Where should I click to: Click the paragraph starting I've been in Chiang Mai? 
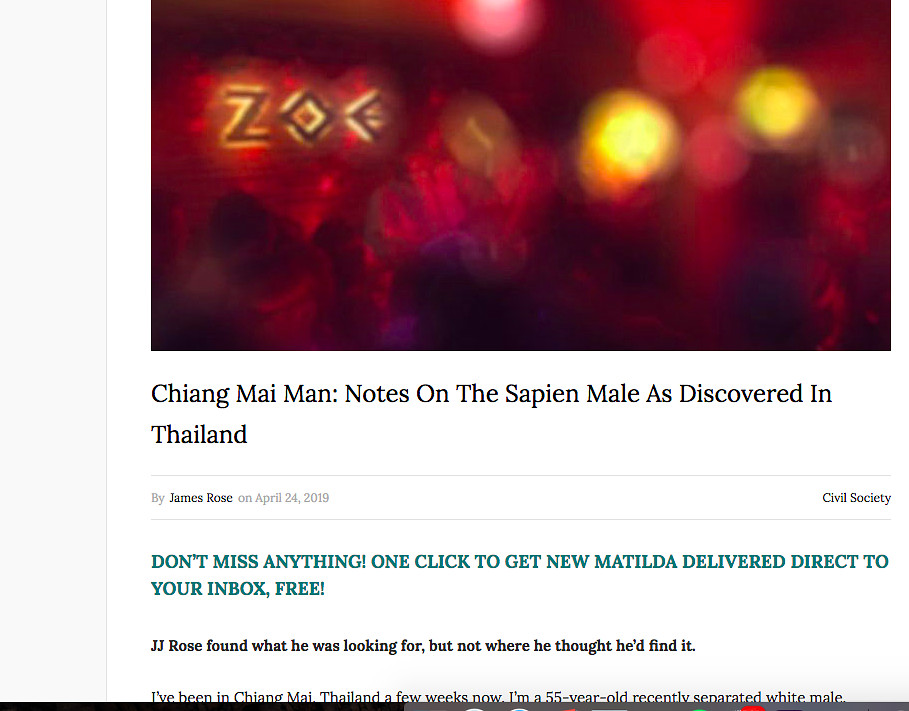click(x=498, y=696)
